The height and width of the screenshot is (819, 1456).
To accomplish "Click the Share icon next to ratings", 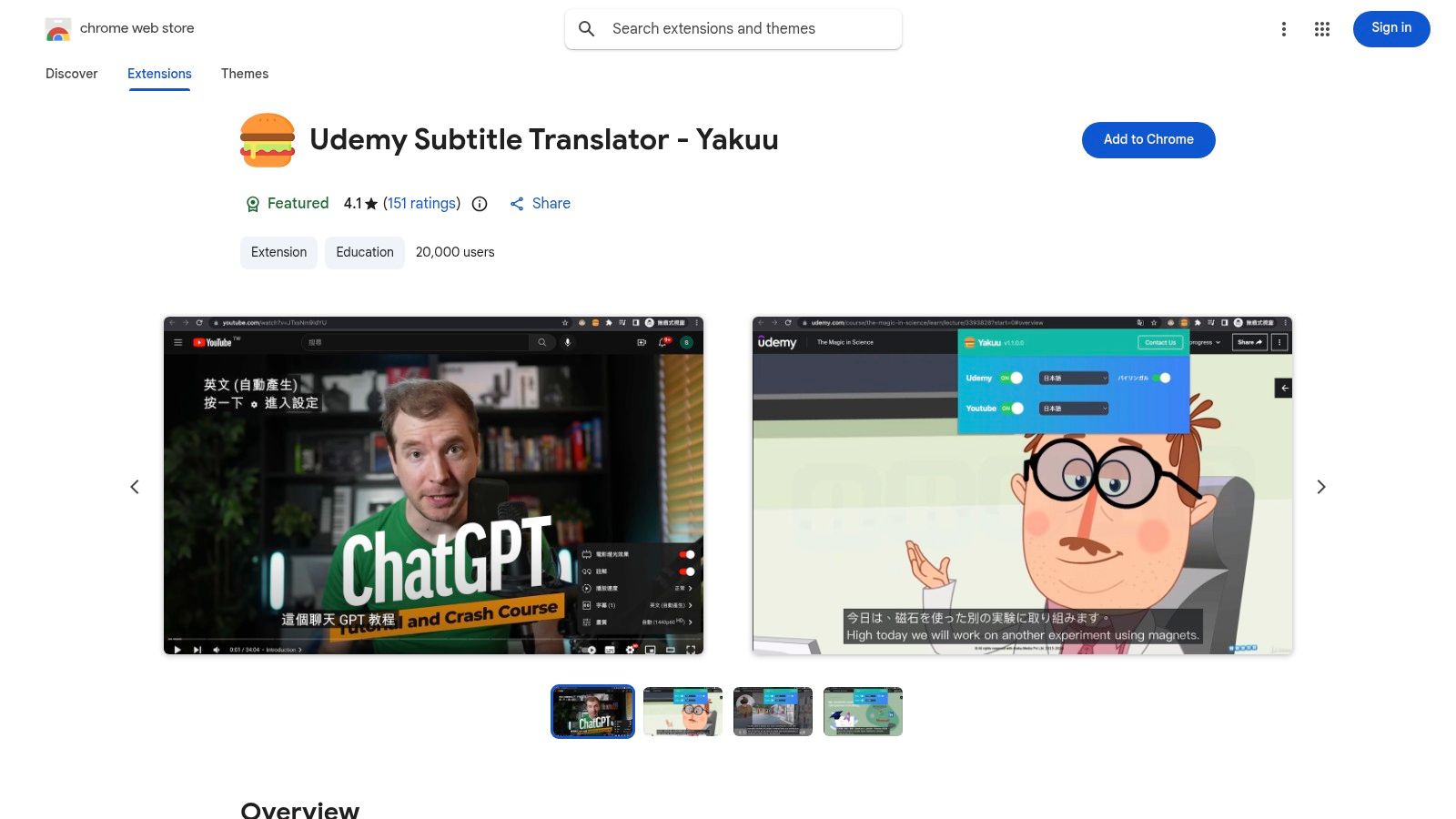I will 517,204.
